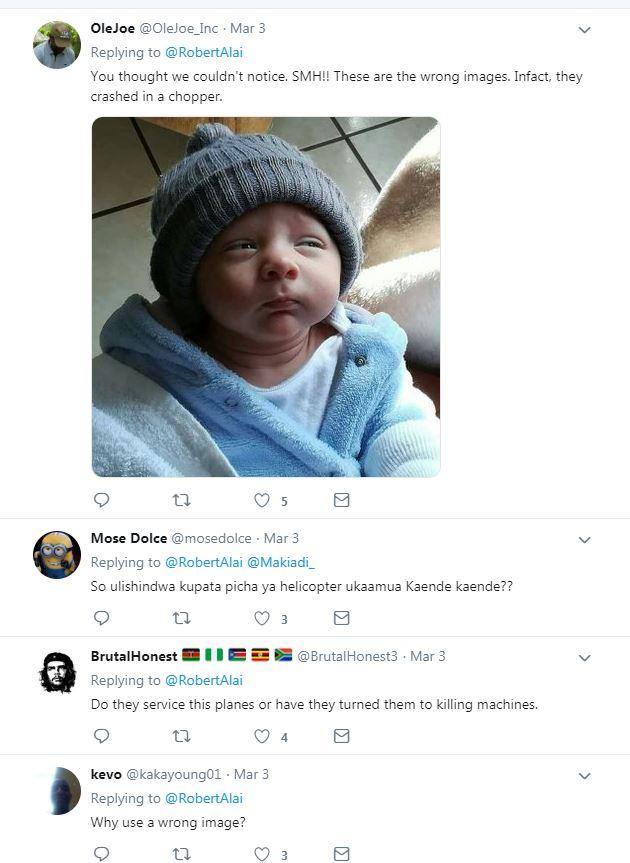Expand options chevron on kevo's tweet
The height and width of the screenshot is (863, 630).
coord(584,776)
